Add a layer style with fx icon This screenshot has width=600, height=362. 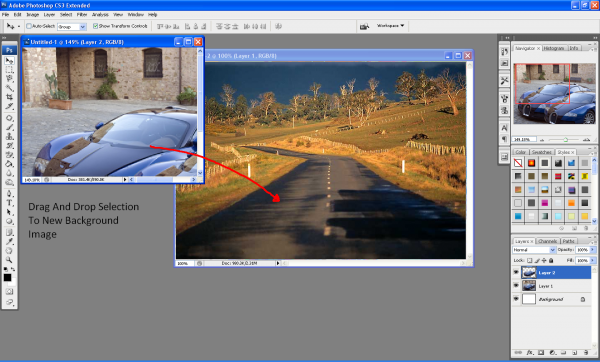coord(530,352)
